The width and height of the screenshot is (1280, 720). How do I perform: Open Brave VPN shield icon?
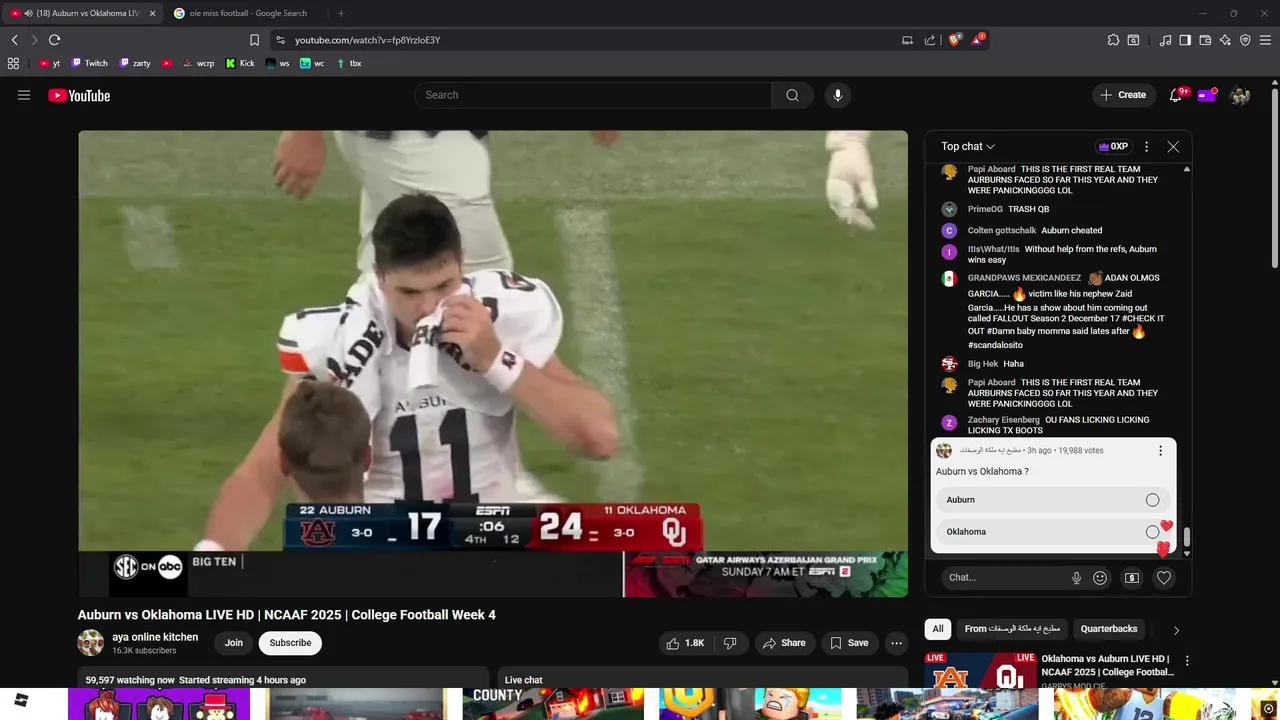1245,40
